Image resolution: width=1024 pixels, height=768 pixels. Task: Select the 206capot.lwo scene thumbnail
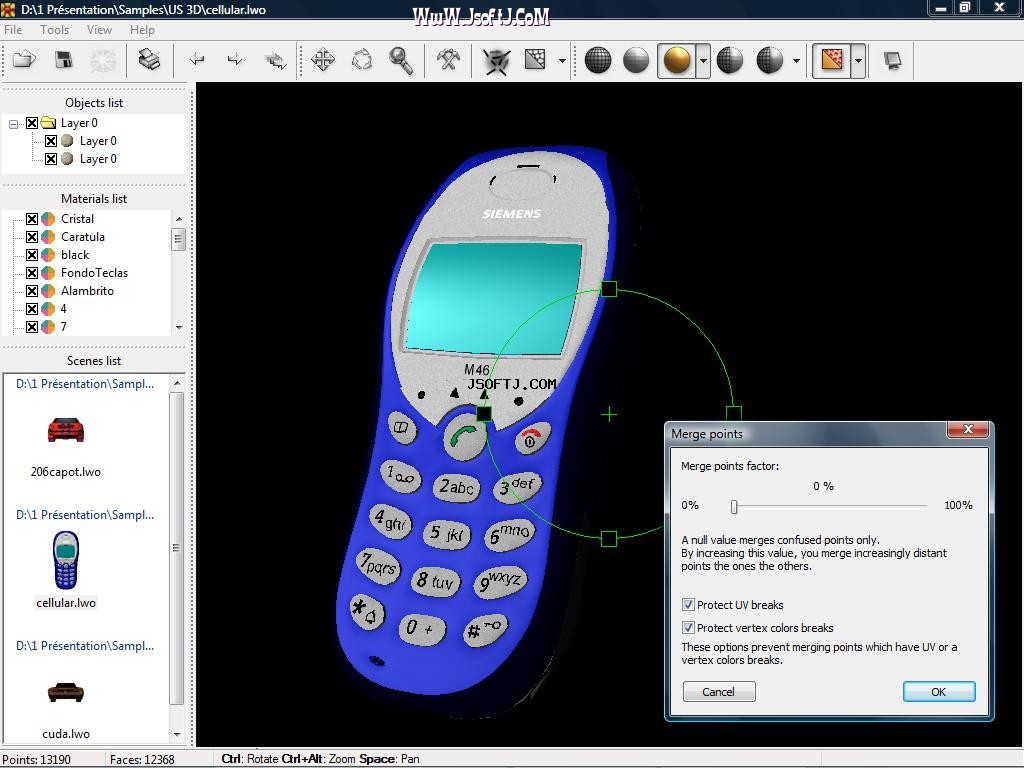[65, 431]
